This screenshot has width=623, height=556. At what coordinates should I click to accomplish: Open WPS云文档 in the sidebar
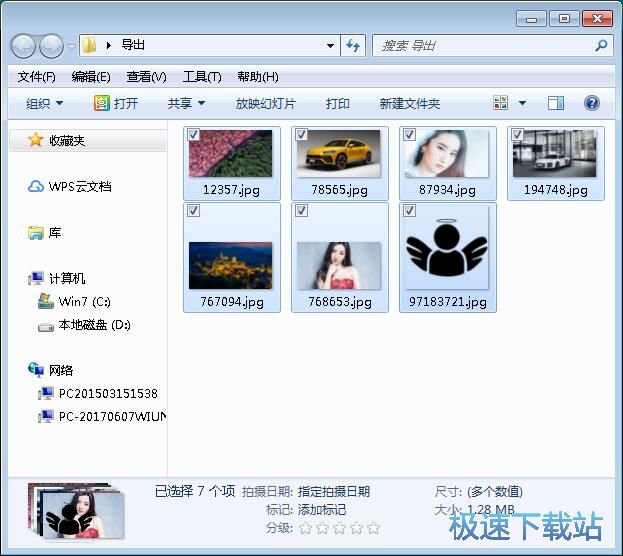(80, 186)
